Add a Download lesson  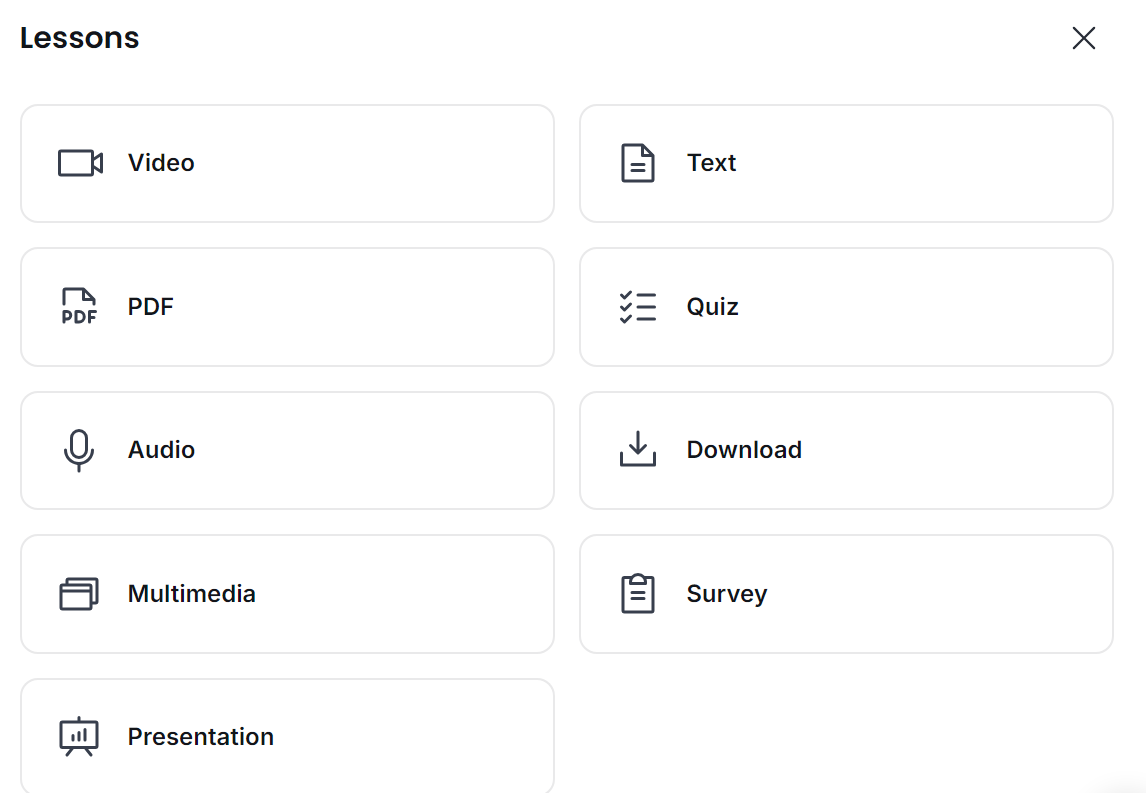[846, 449]
